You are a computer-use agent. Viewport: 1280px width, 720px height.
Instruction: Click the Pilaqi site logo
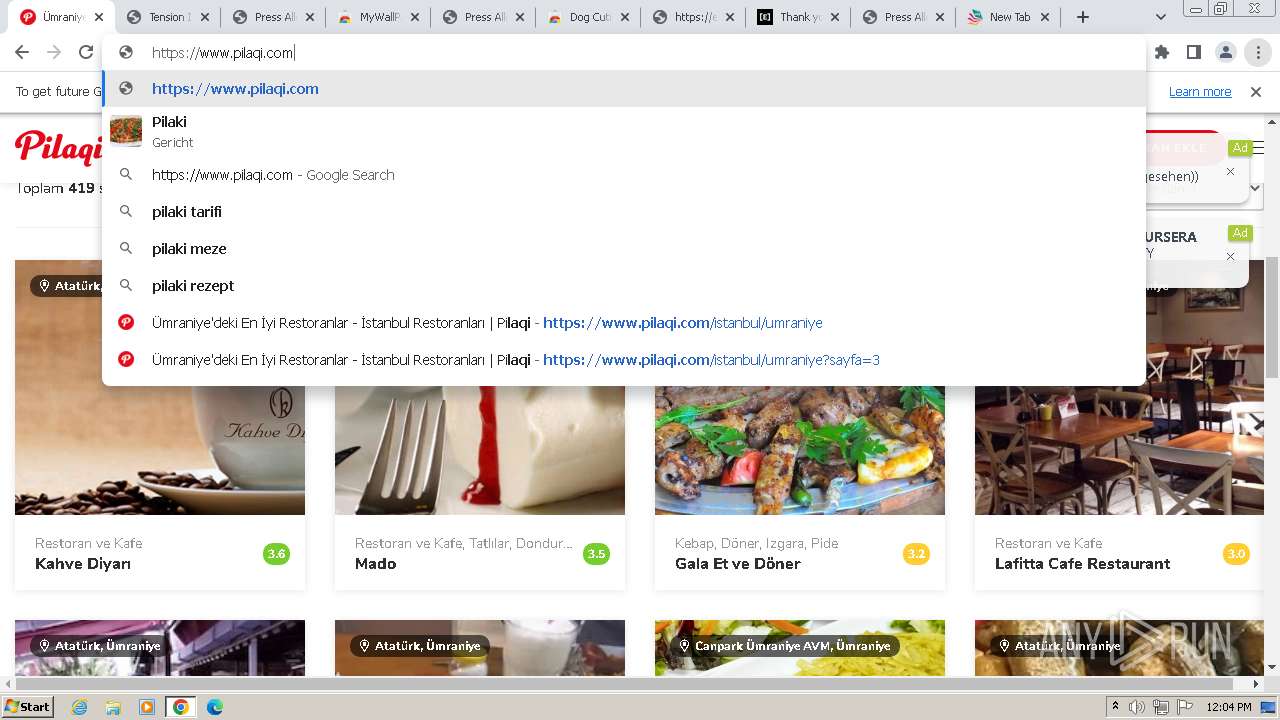tap(58, 148)
